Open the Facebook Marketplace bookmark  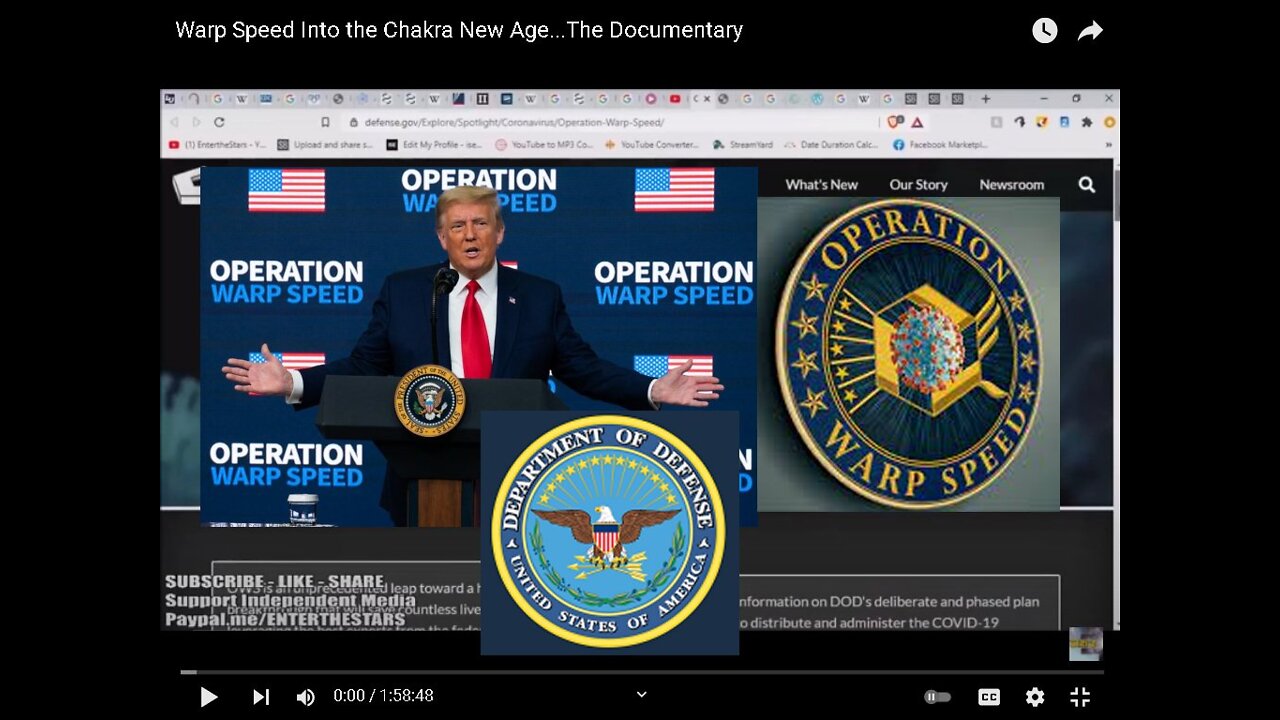(x=940, y=144)
